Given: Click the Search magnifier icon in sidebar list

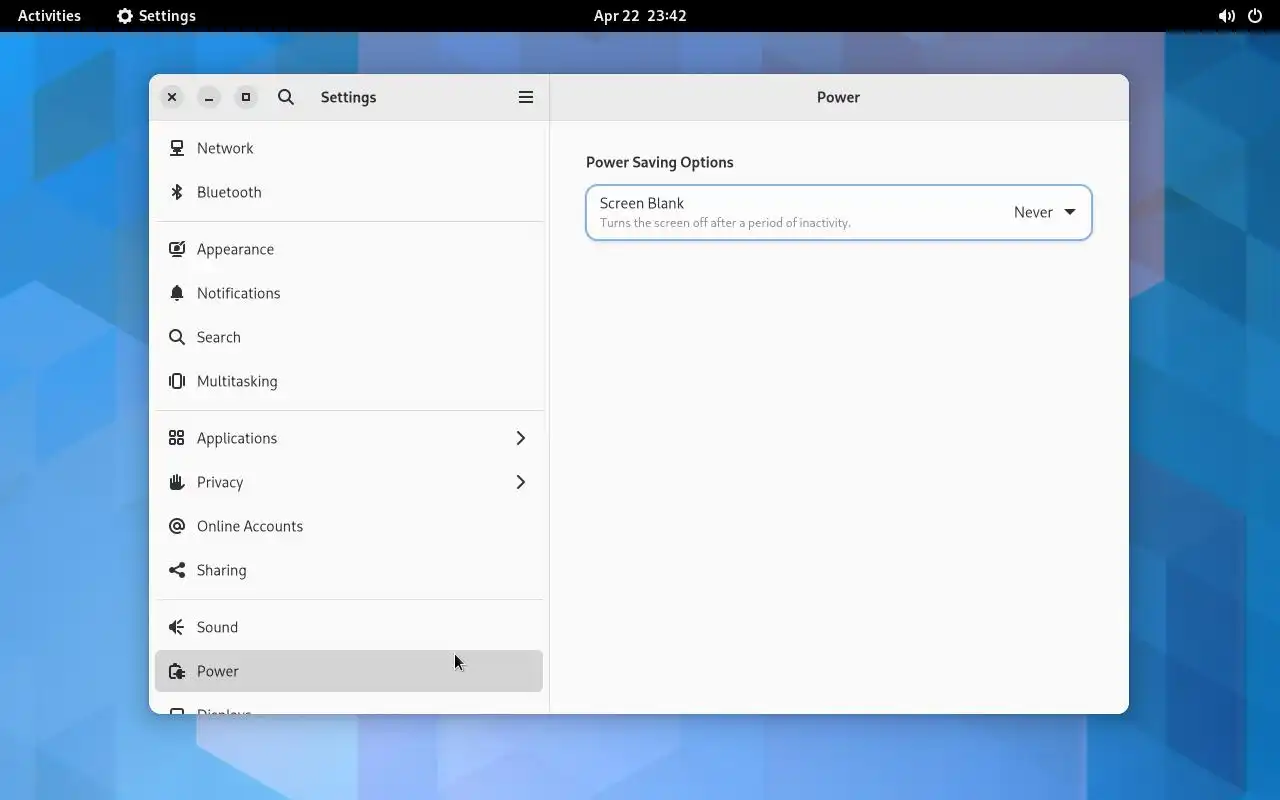Looking at the screenshot, I should pyautogui.click(x=177, y=337).
